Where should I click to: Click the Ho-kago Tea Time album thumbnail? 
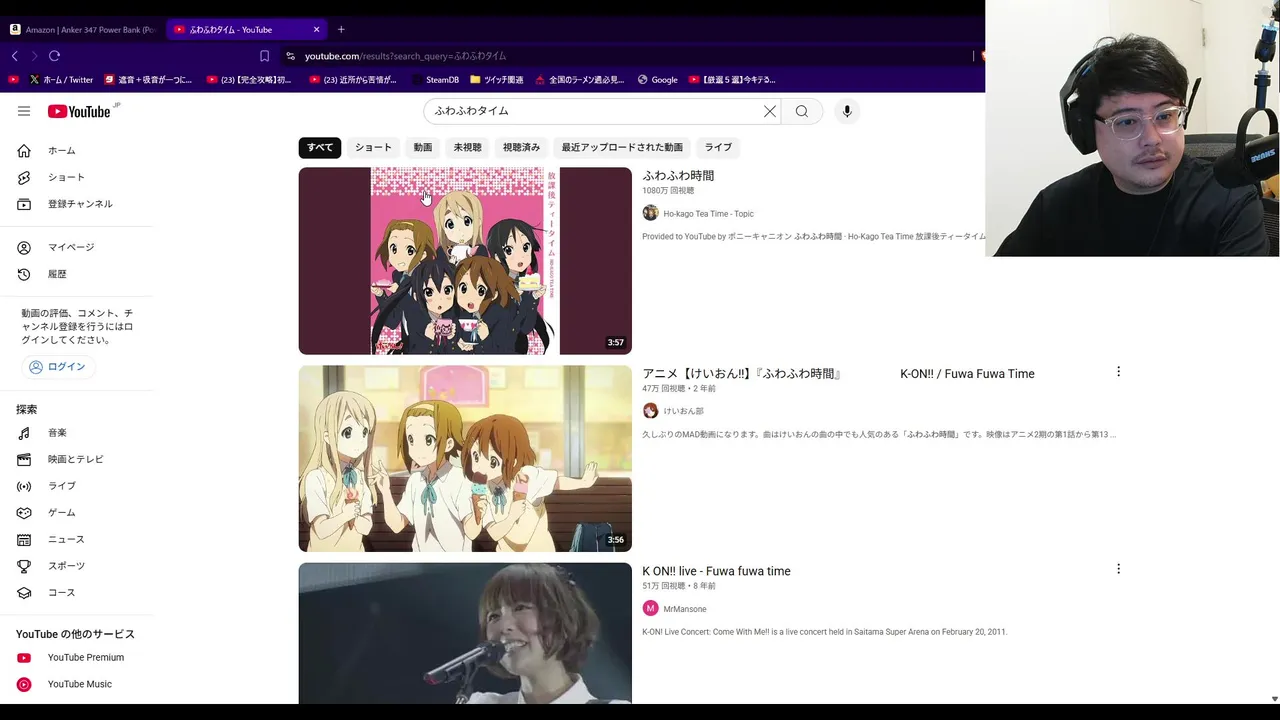pos(465,261)
